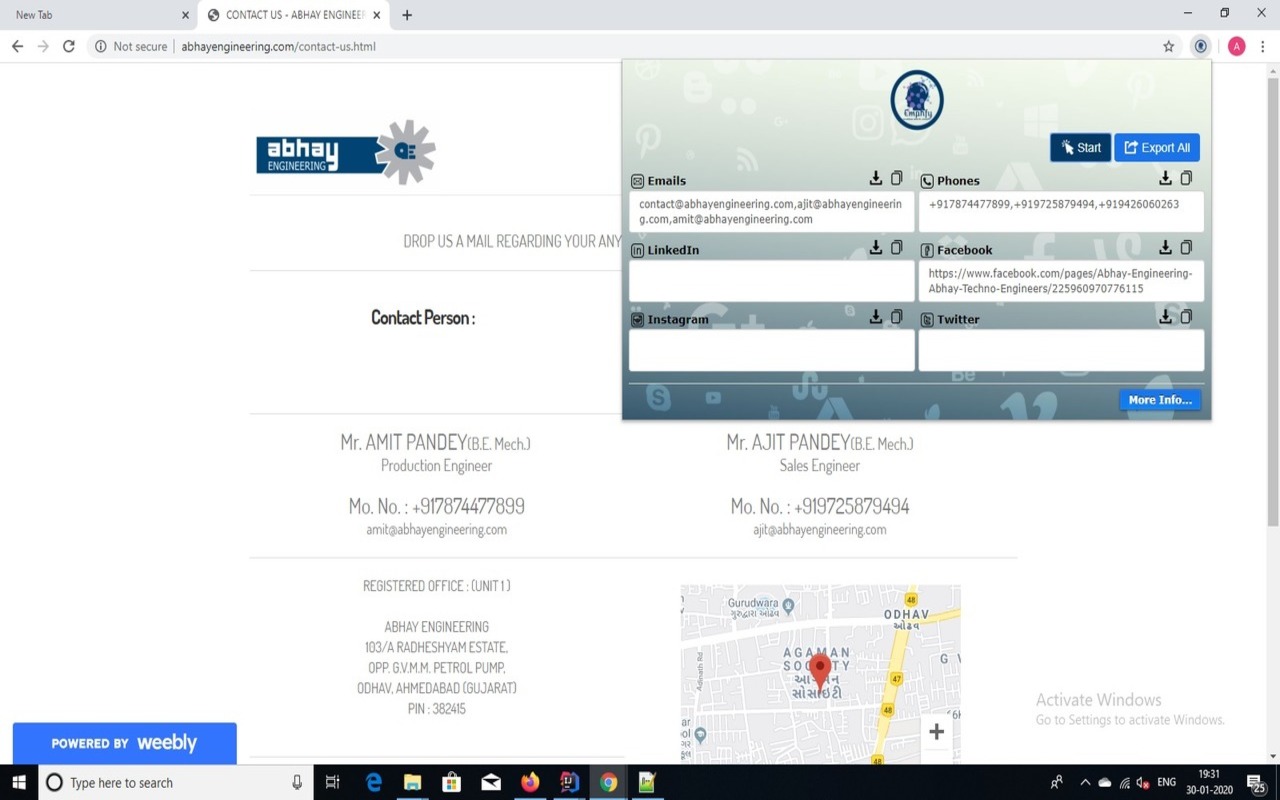Copy the LinkedIn results
The image size is (1280, 800).
896,247
